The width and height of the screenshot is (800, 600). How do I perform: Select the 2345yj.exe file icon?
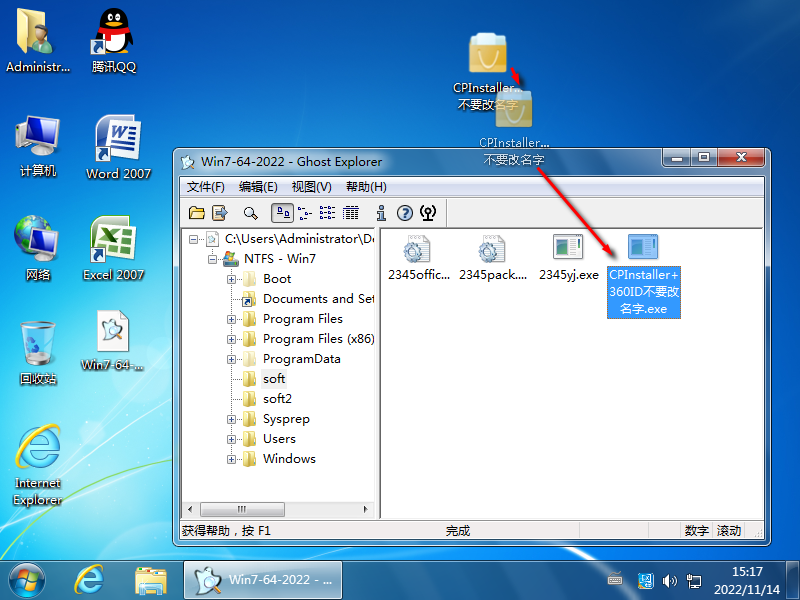[568, 248]
